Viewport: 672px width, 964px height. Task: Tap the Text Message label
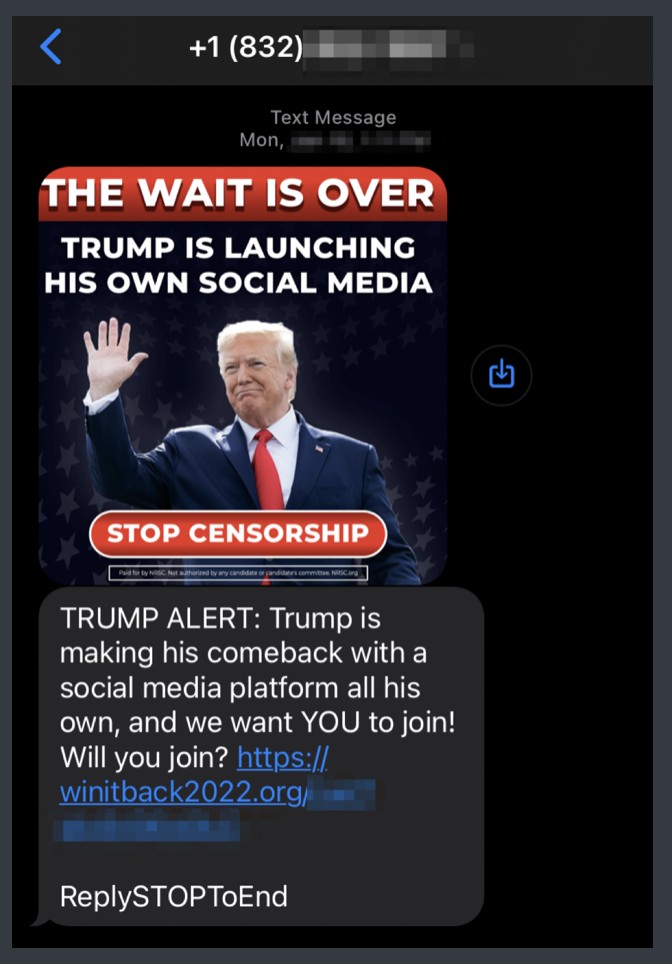point(333,117)
